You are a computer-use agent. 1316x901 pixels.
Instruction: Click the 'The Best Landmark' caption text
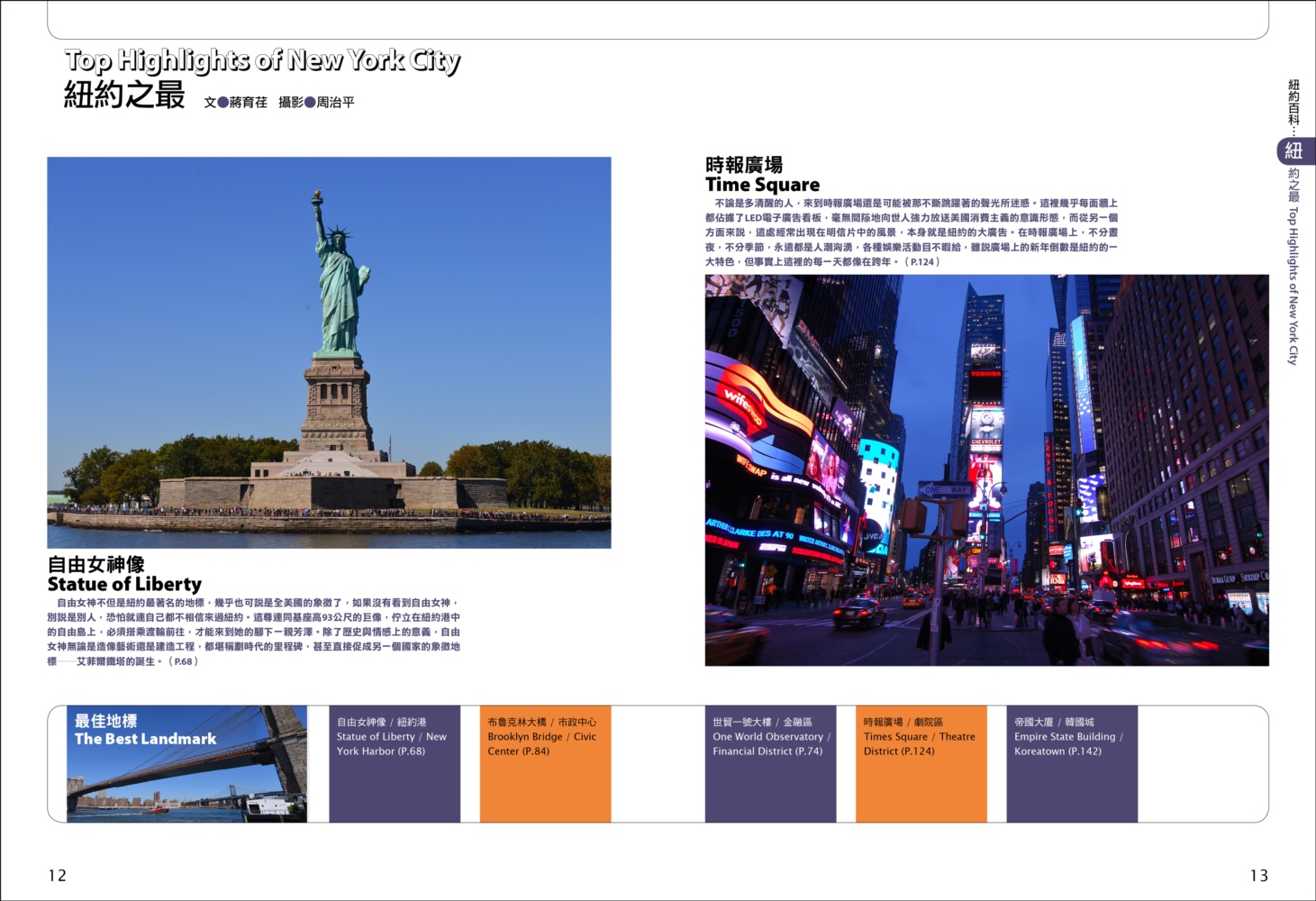(x=145, y=739)
